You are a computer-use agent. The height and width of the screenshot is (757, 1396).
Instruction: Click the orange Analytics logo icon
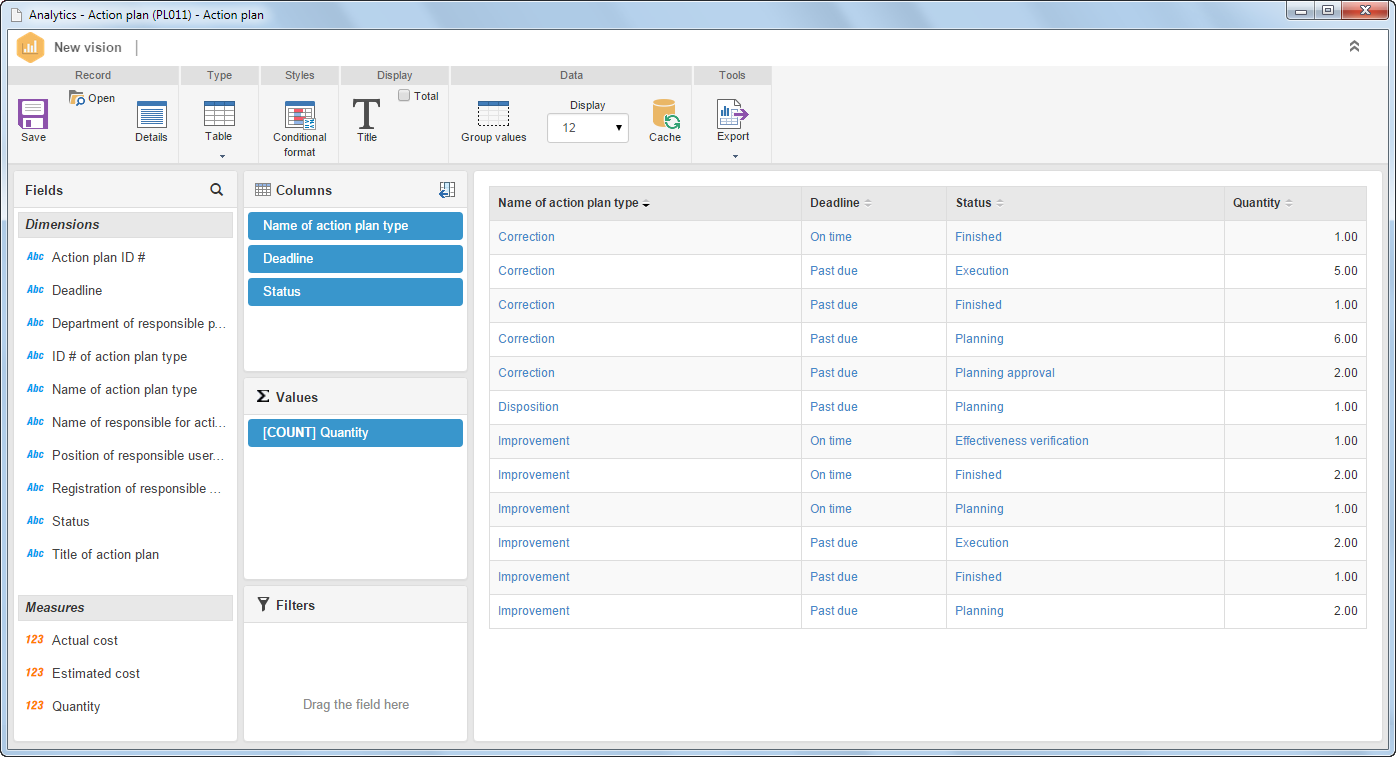click(31, 47)
